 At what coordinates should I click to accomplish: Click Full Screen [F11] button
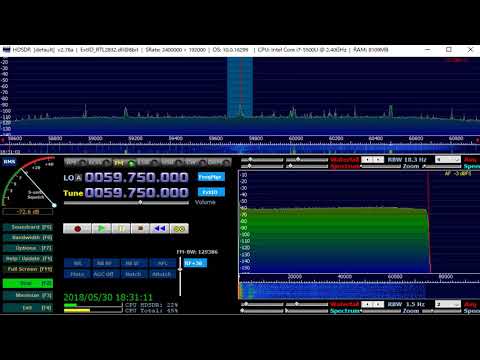pos(28,269)
